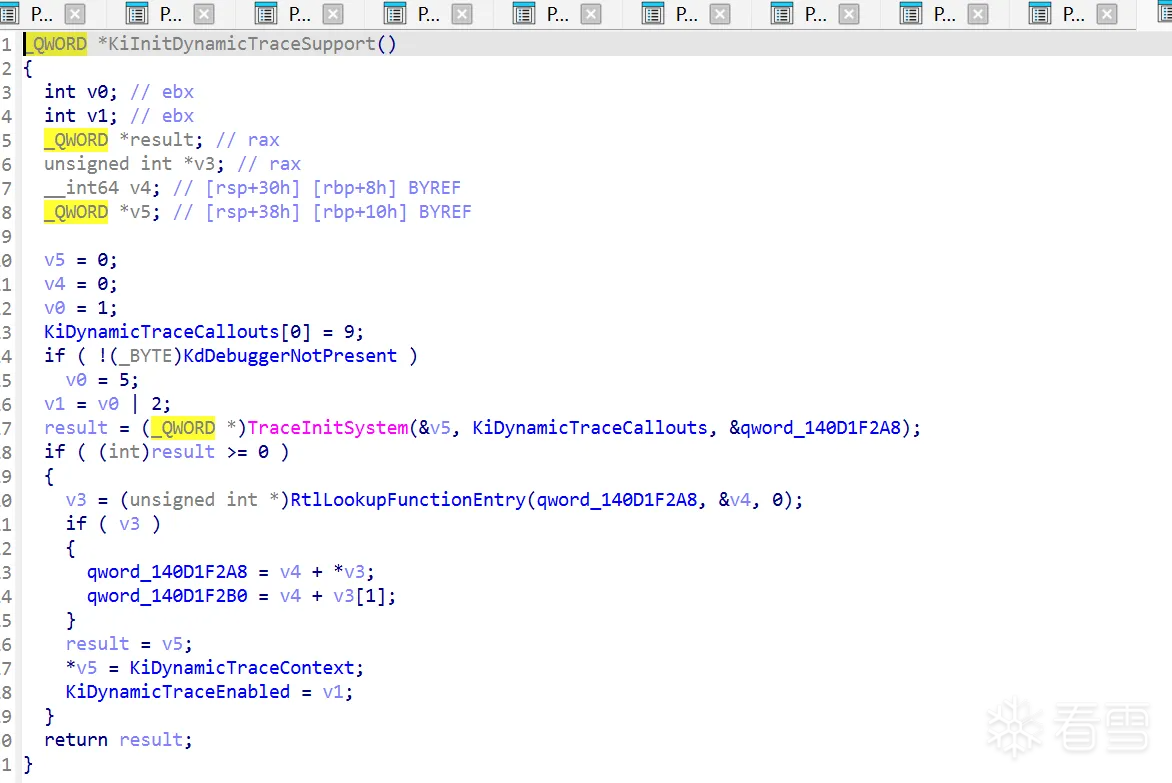Click KiDynamicTraceCallouts argument in TraceInitSystem call
Viewport: 1172px width, 783px height.
(x=590, y=427)
